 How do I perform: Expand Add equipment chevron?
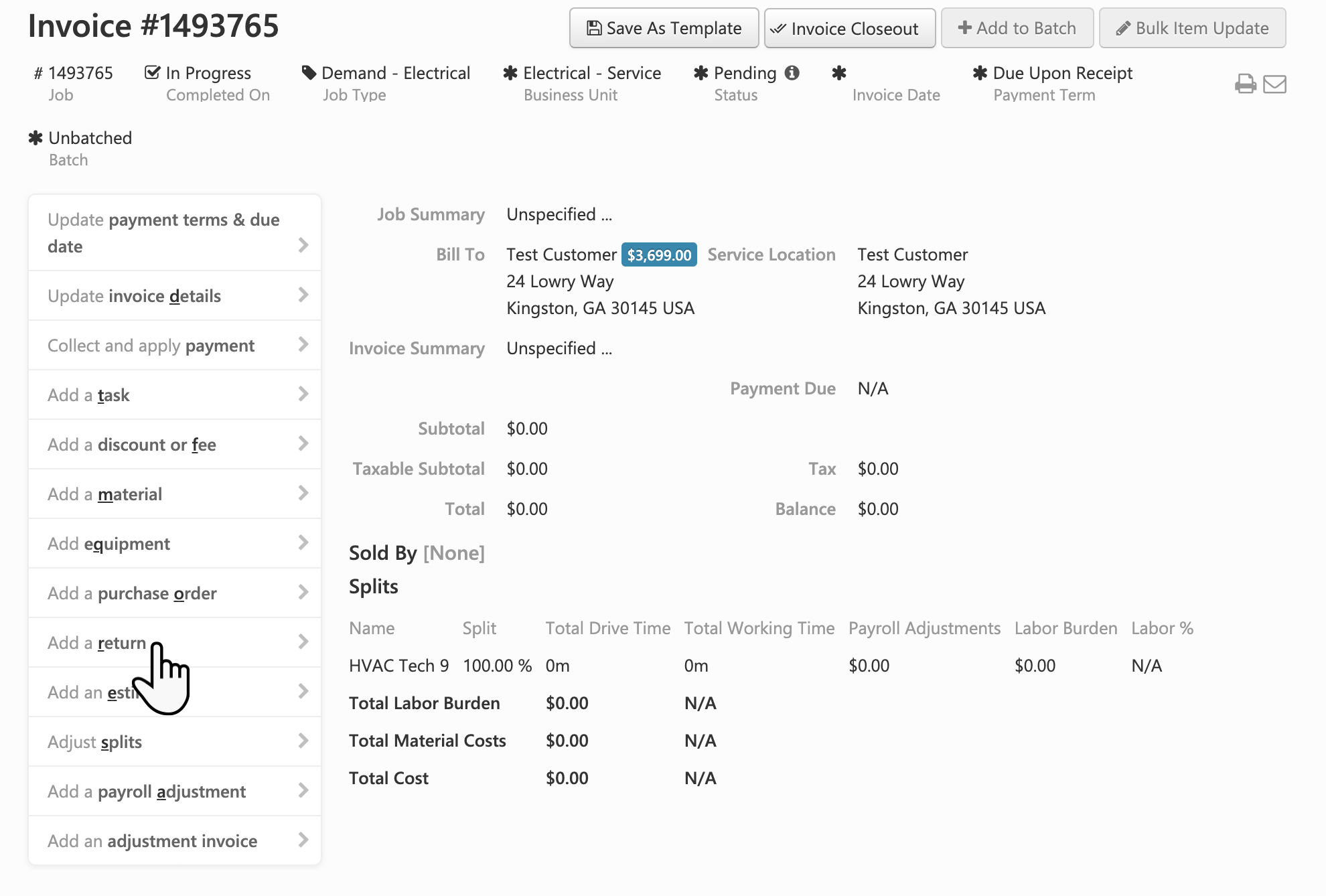point(303,542)
